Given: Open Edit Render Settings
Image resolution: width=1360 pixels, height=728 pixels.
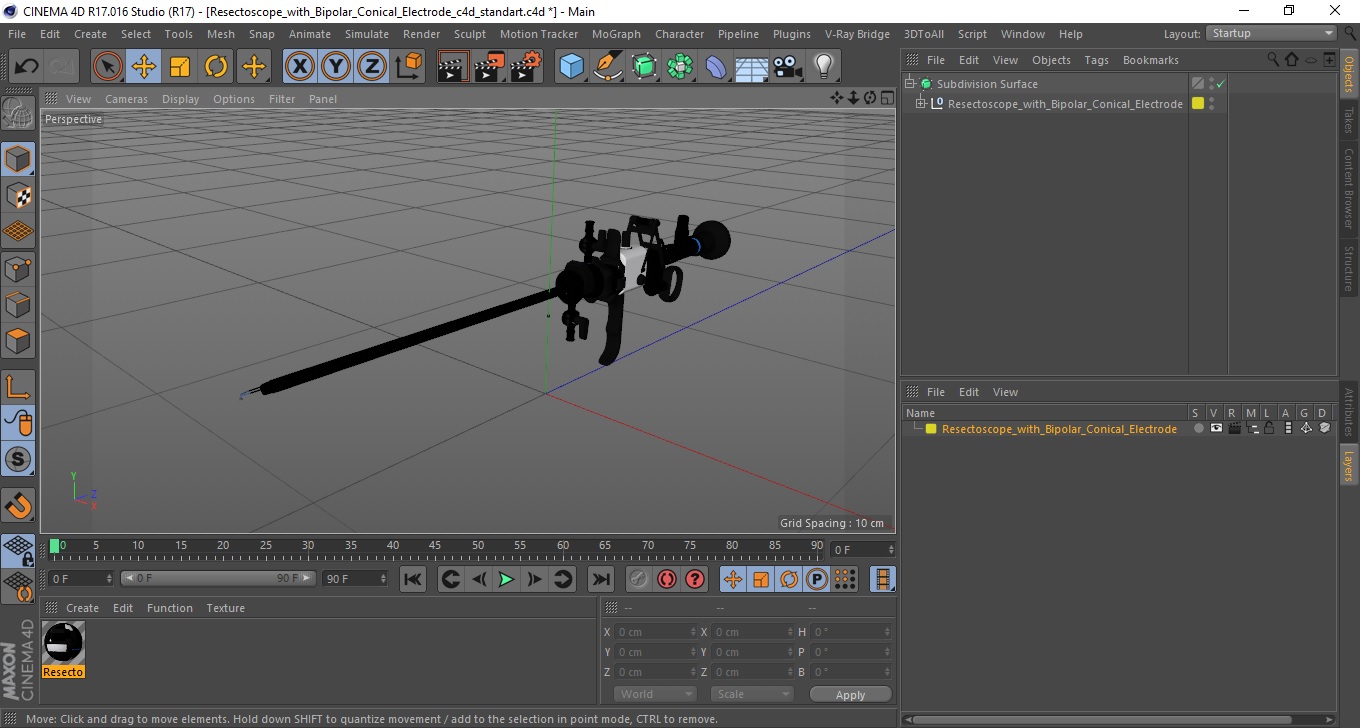Looking at the screenshot, I should point(525,67).
